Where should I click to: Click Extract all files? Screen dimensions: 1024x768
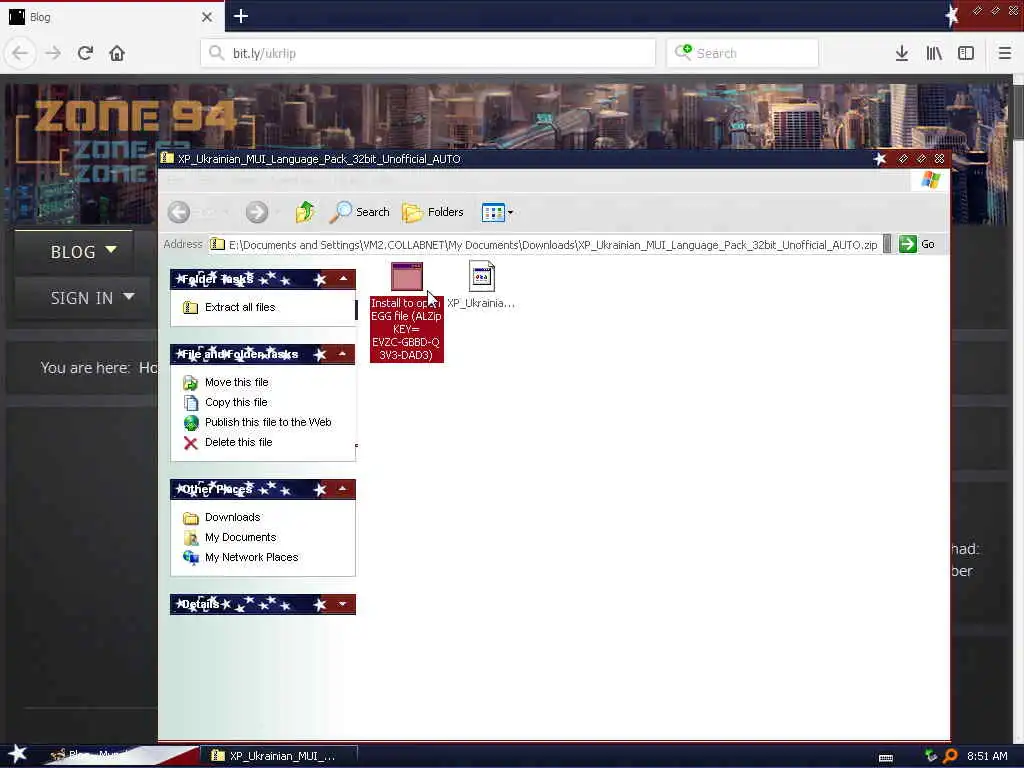point(240,307)
